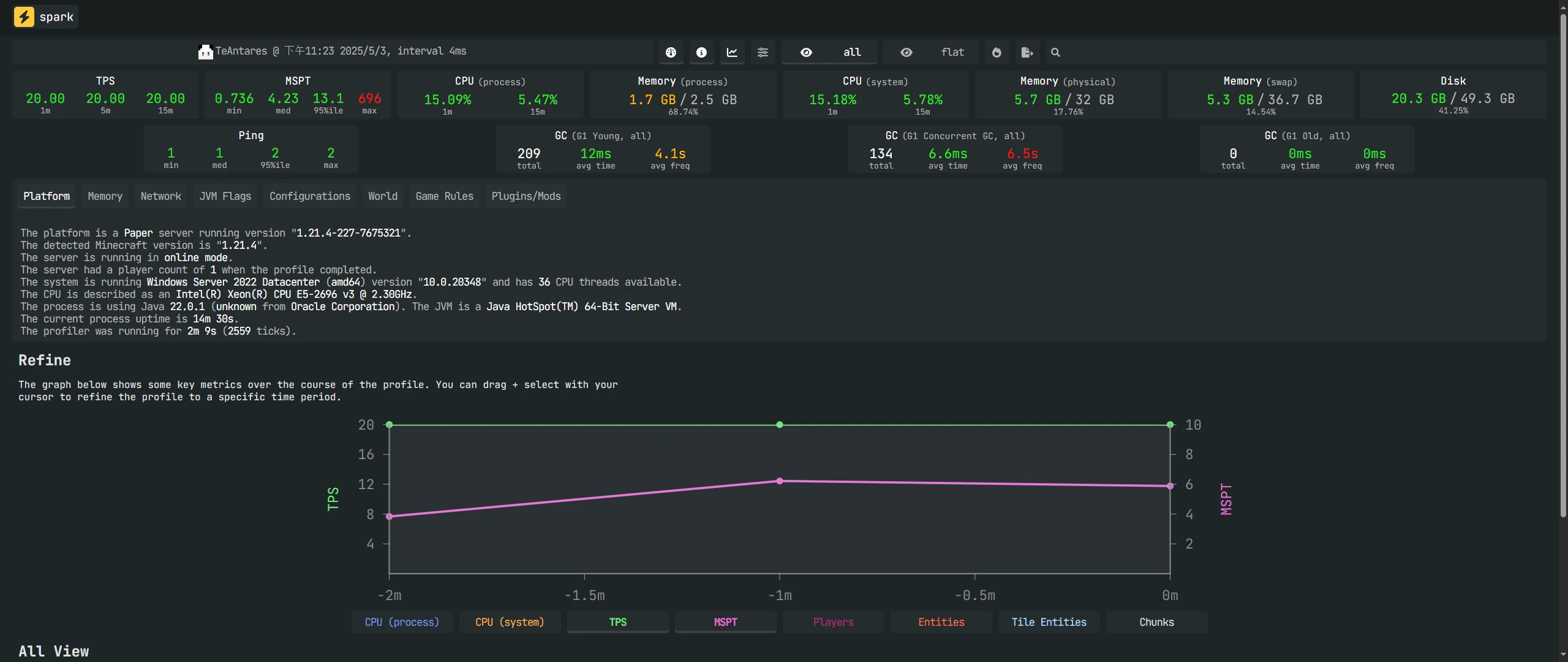The width and height of the screenshot is (1568, 662).
Task: Click the export file icon
Action: tap(1027, 53)
